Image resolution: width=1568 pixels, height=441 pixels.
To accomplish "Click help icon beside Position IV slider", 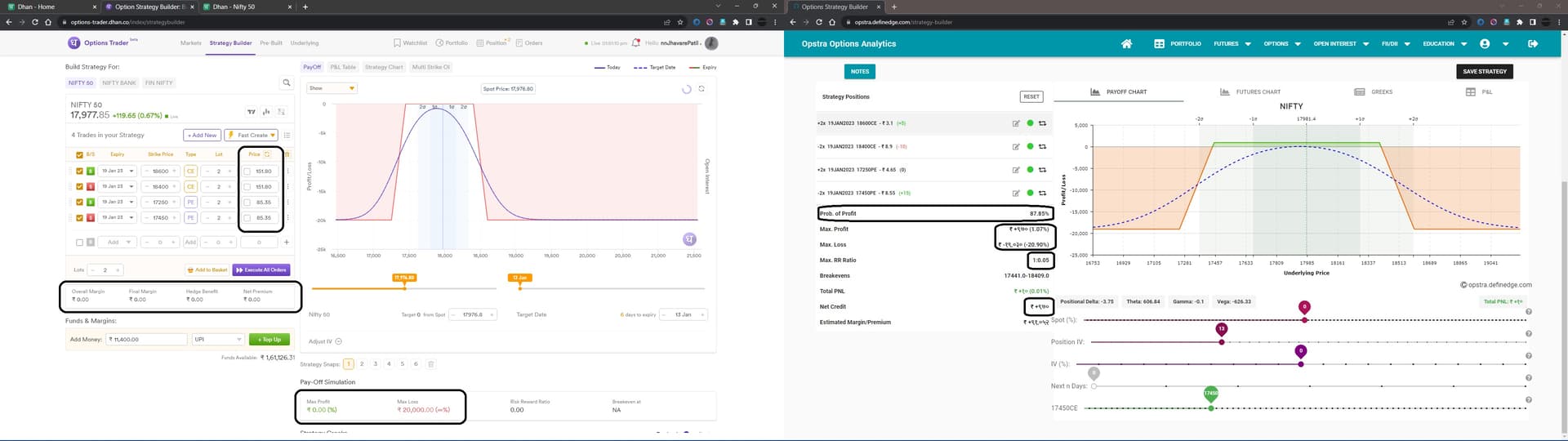I will pyautogui.click(x=1528, y=334).
